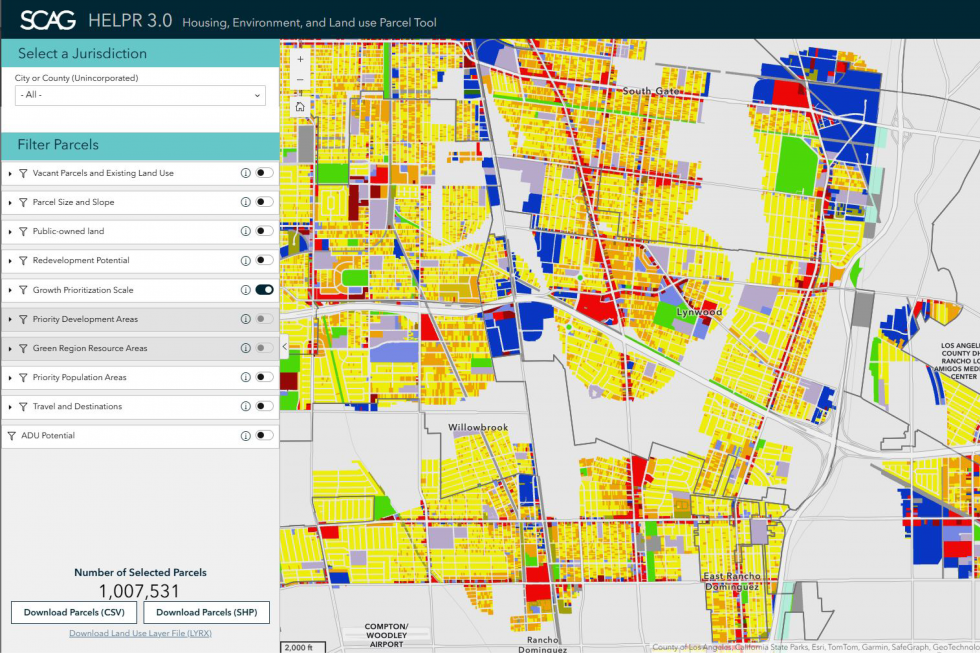This screenshot has height=653, width=980.
Task: Collapse the left side panel
Action: click(x=285, y=346)
